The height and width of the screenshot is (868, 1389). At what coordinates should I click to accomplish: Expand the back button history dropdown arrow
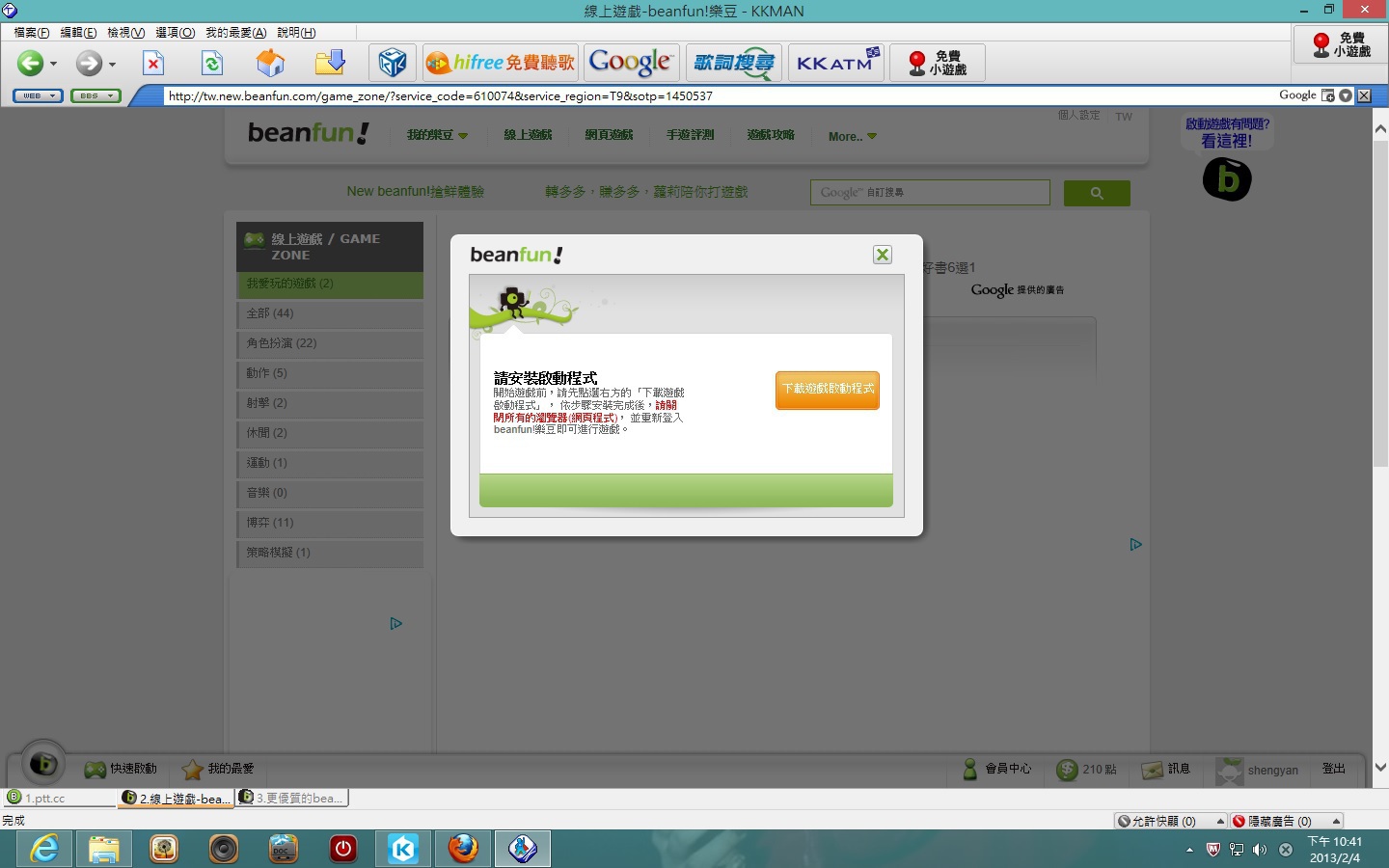pyautogui.click(x=54, y=65)
